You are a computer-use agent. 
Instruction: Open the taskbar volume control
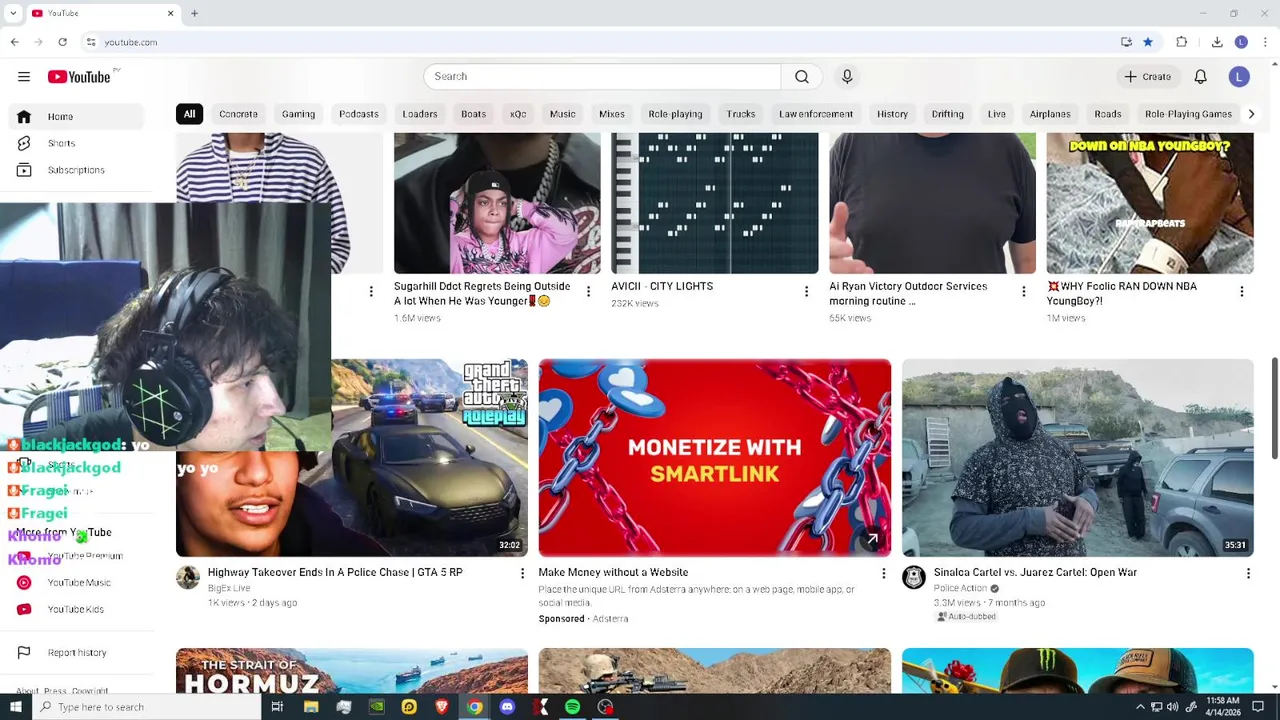1173,707
